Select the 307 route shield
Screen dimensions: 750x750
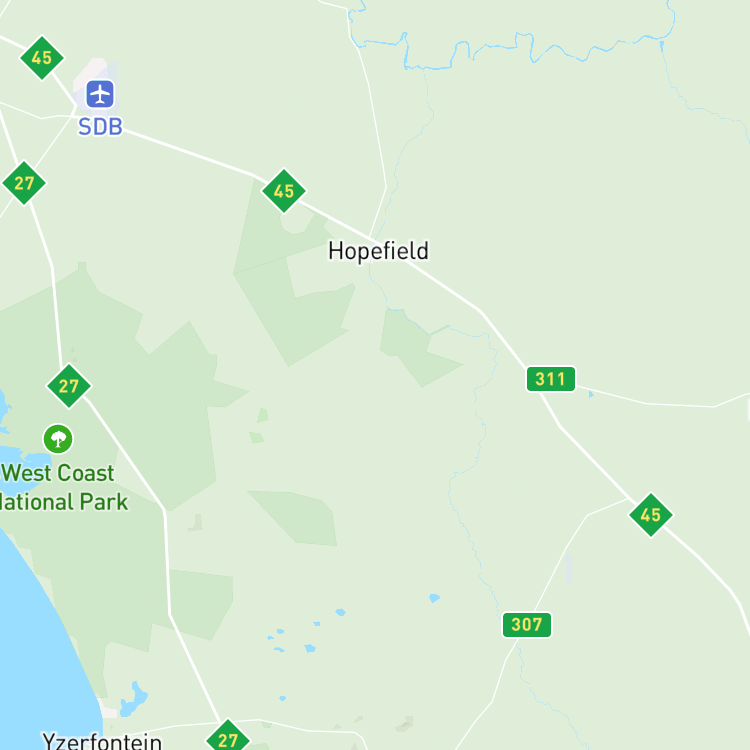[x=527, y=625]
